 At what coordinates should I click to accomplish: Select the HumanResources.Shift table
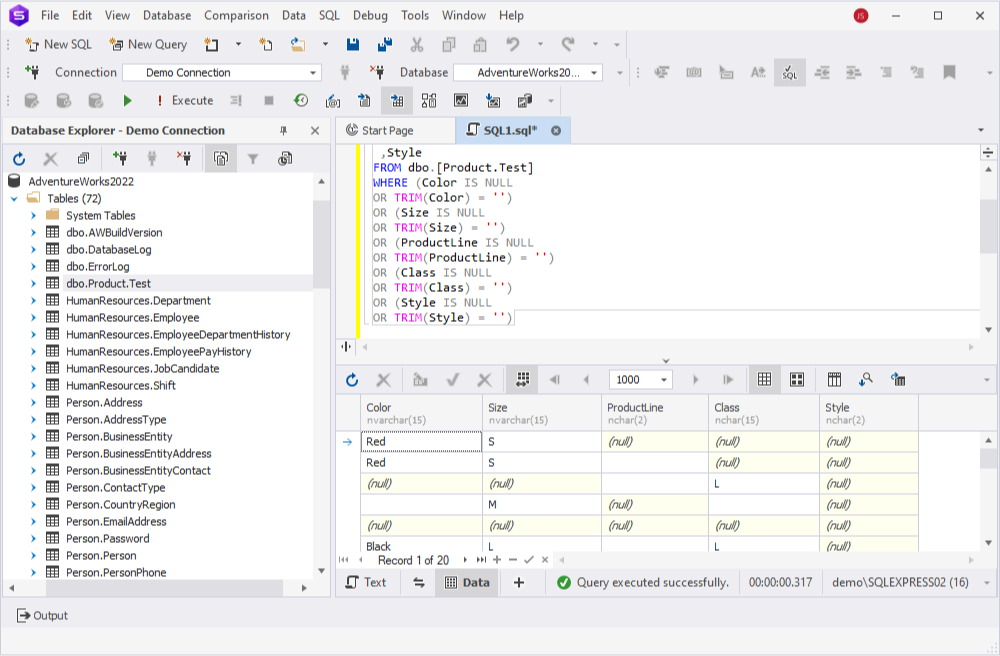pyautogui.click(x=121, y=385)
